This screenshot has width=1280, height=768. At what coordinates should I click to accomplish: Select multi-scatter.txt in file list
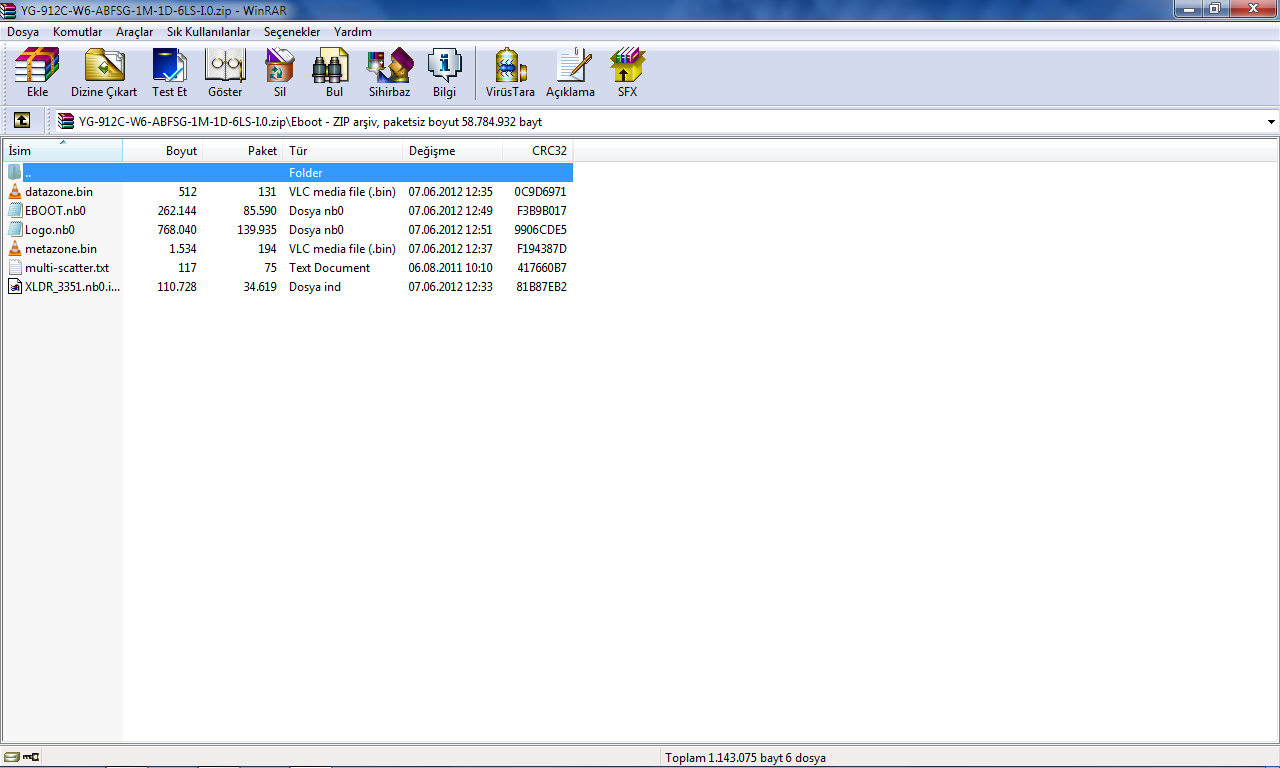tap(66, 268)
